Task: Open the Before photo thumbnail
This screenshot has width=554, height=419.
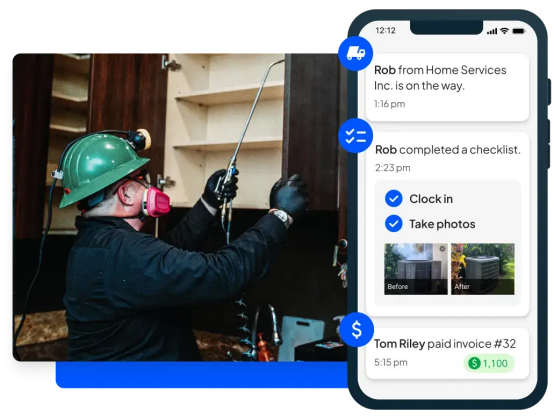Action: click(416, 269)
